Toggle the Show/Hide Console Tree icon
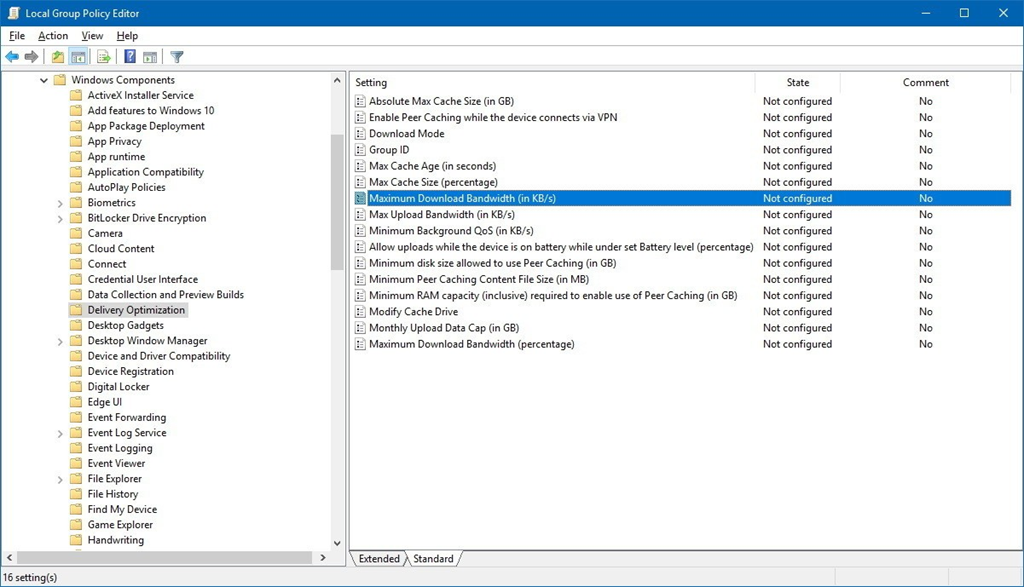This screenshot has width=1024, height=587. (x=78, y=57)
